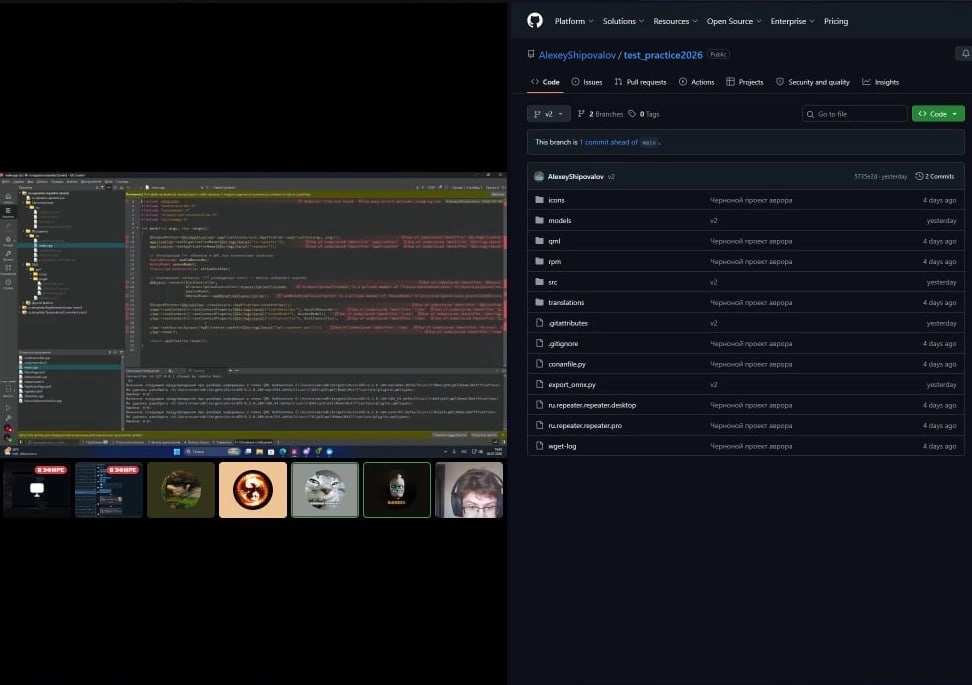Switch to the Pull requests tab
Viewport: 972px width, 685px height.
(640, 82)
